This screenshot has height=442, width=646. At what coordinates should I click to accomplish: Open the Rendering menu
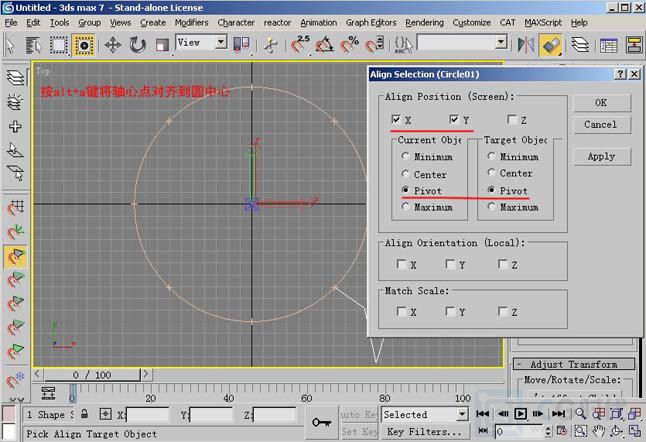424,23
